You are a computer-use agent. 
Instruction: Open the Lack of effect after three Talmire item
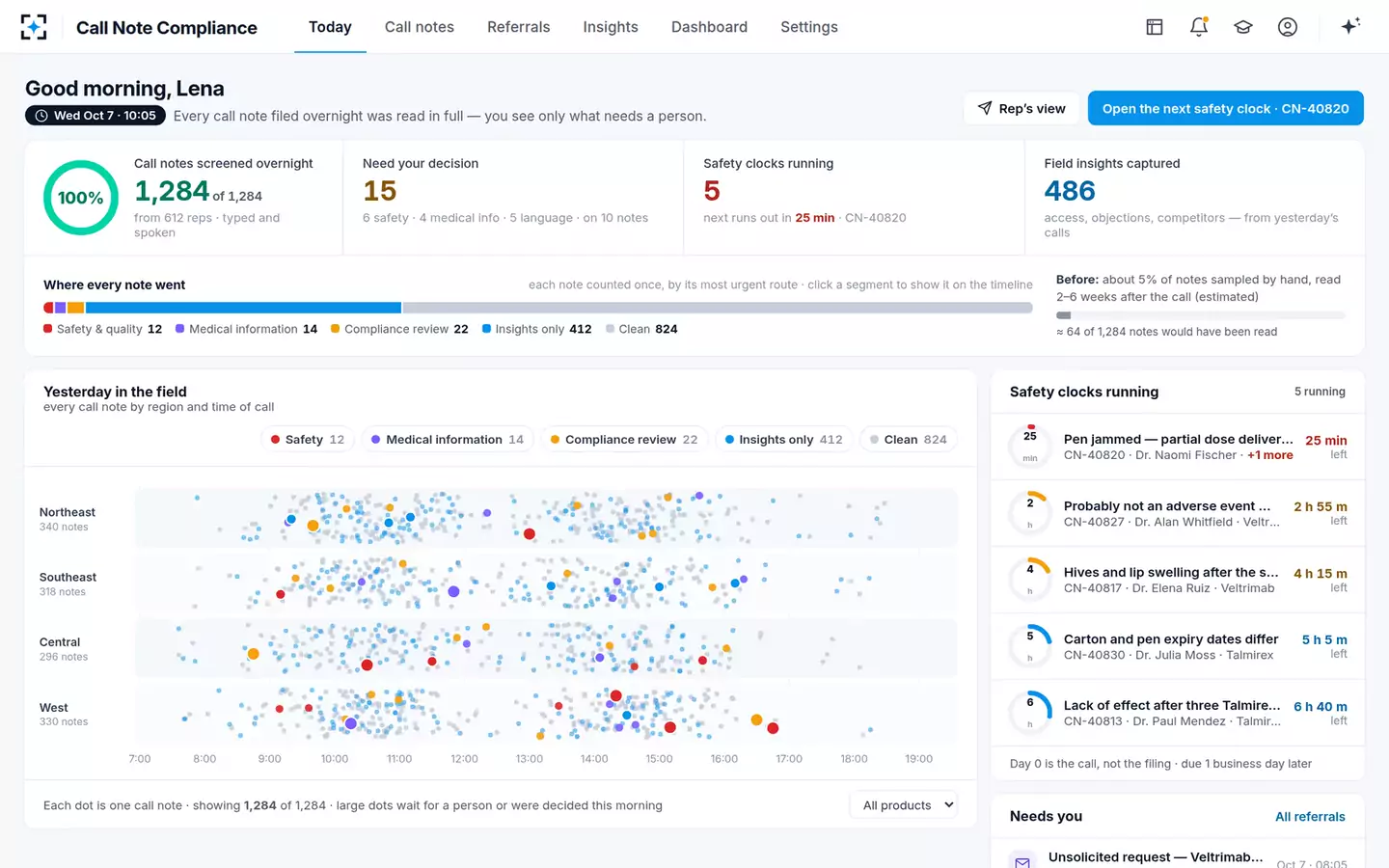(x=1178, y=713)
